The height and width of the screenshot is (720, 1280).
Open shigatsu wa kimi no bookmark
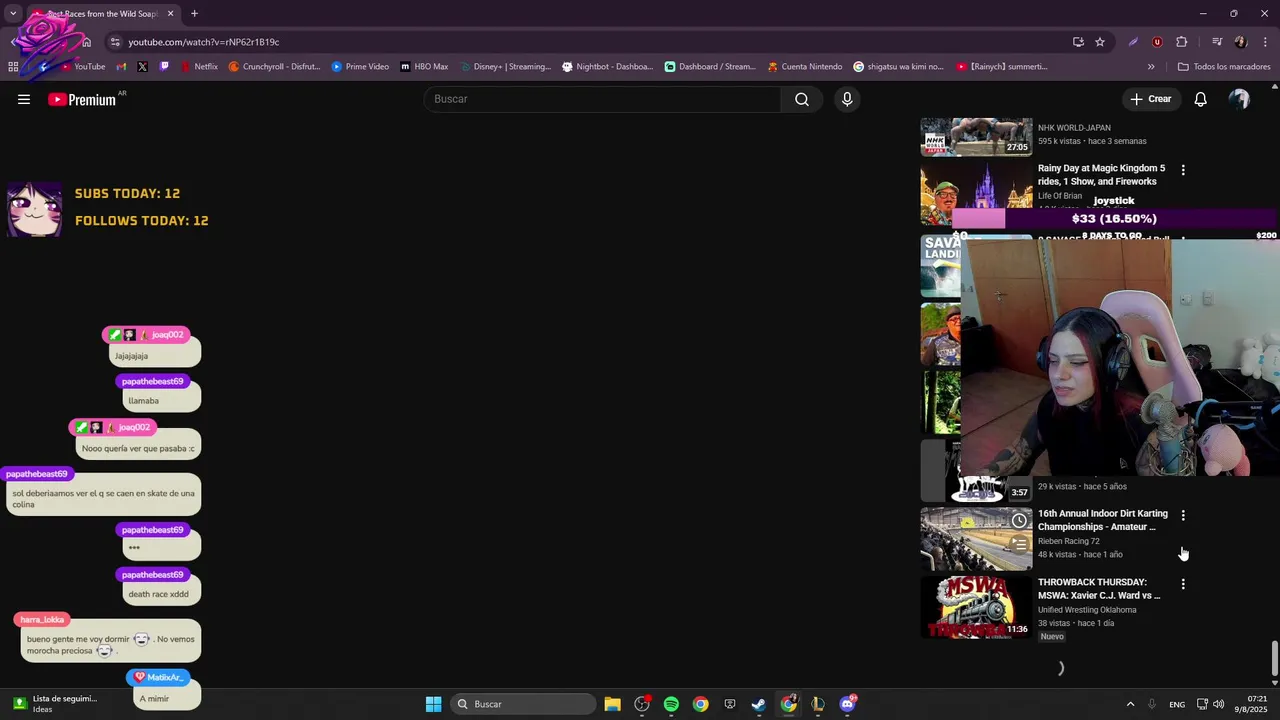click(x=898, y=67)
